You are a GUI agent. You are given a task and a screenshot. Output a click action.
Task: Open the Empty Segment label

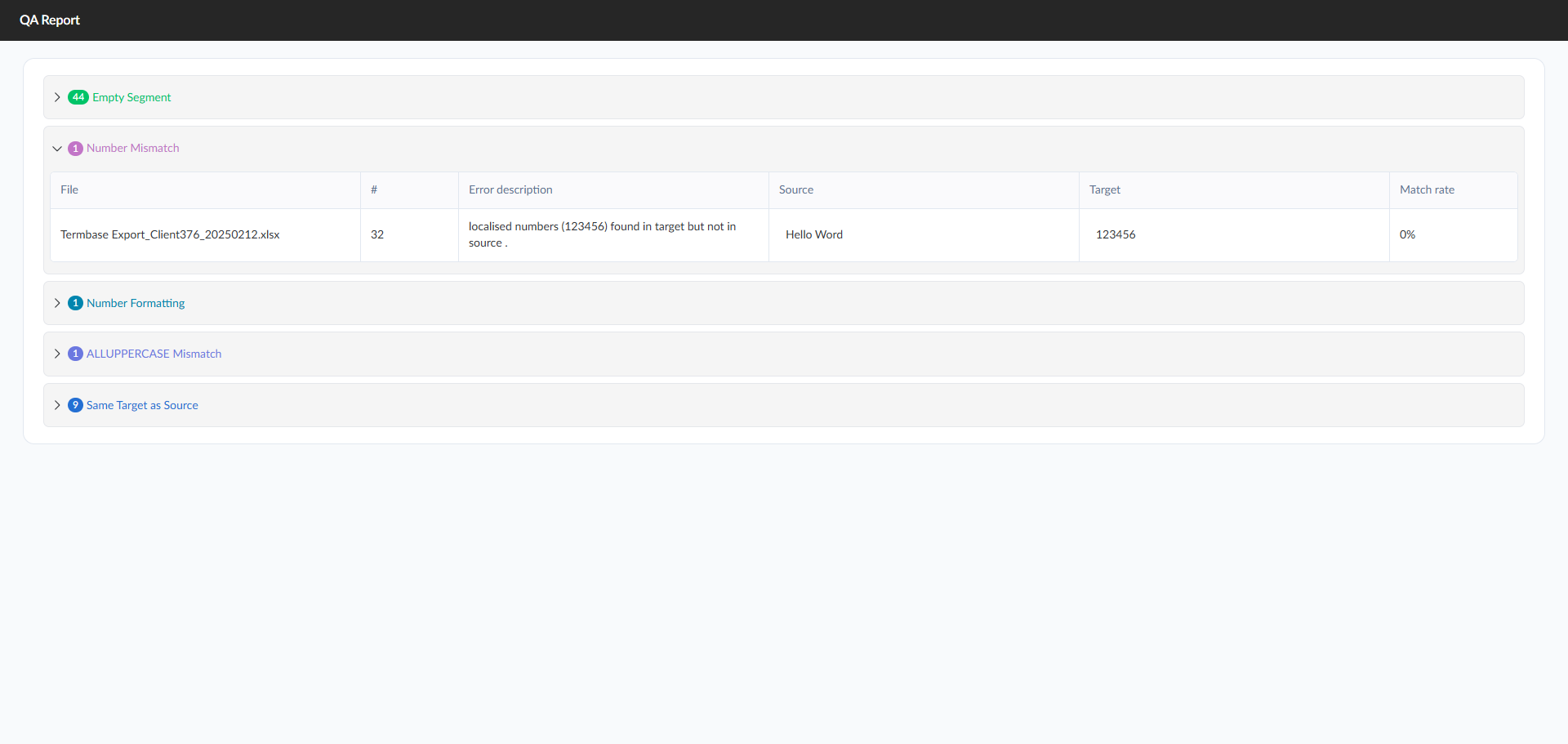tap(131, 97)
